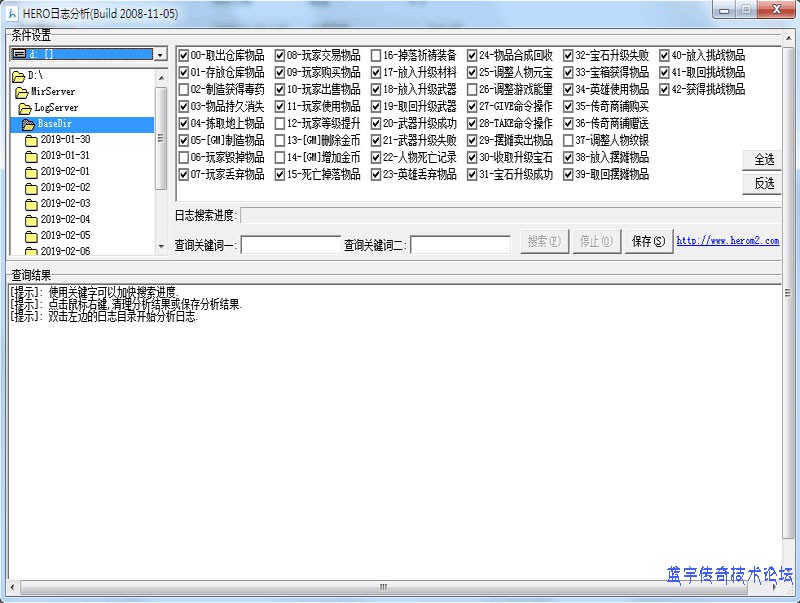Click the 全选 select all button
The height and width of the screenshot is (603, 800).
tap(763, 160)
